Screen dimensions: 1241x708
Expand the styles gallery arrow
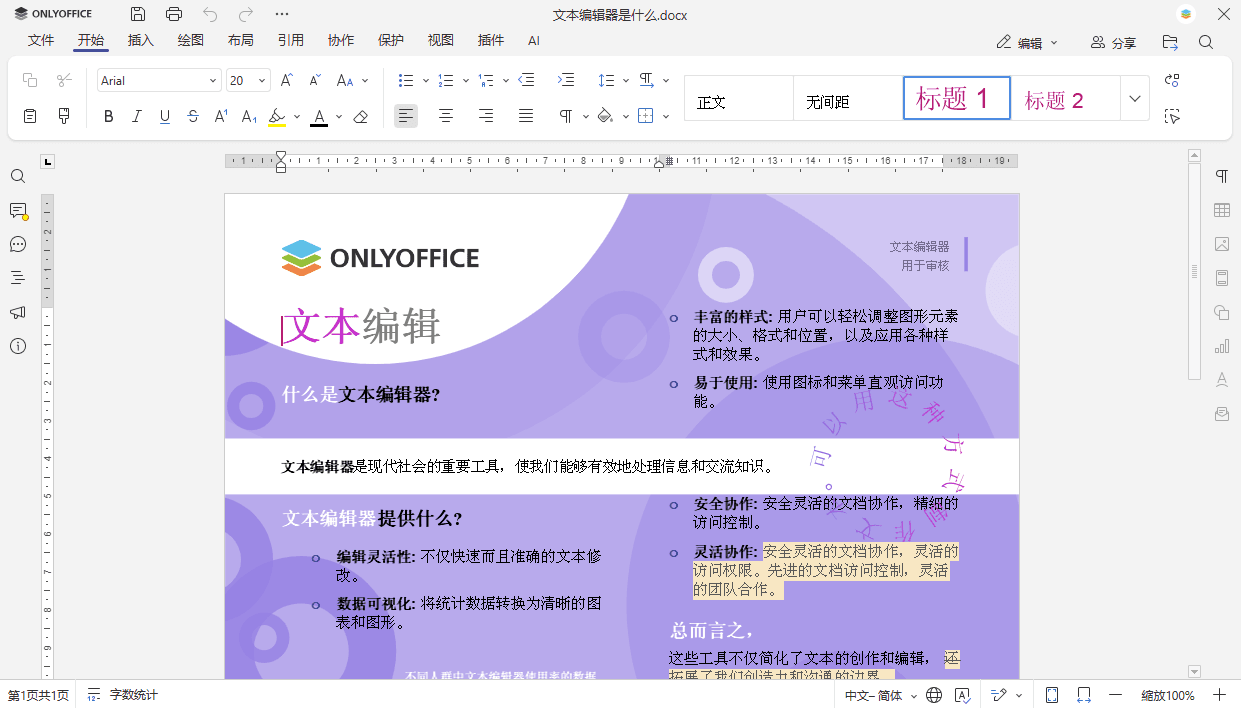(1134, 98)
